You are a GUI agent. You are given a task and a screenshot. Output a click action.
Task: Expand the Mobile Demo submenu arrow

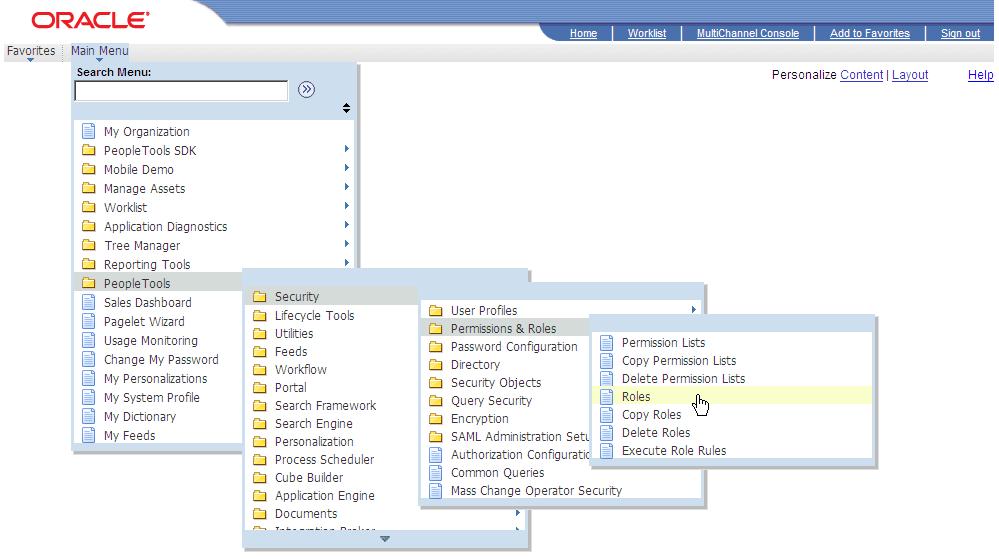[347, 168]
